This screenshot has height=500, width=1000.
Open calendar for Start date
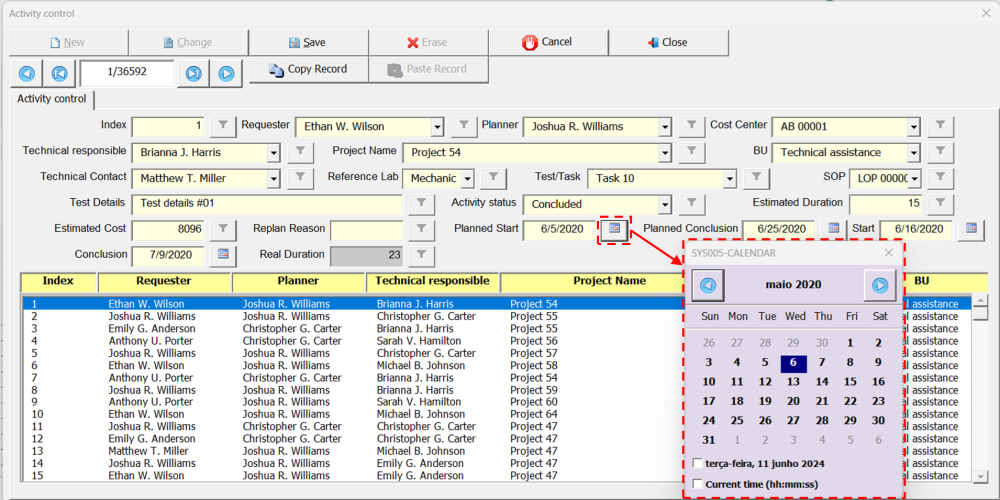[x=971, y=230]
